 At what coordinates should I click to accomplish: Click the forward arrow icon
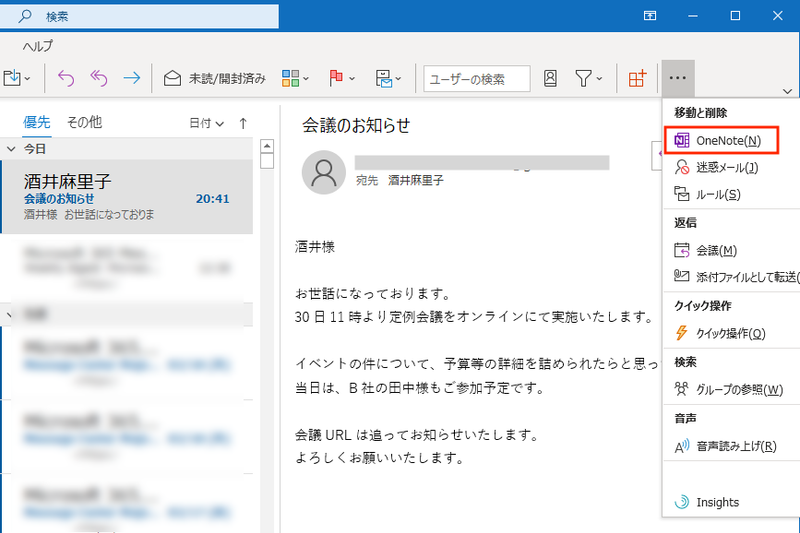point(132,78)
